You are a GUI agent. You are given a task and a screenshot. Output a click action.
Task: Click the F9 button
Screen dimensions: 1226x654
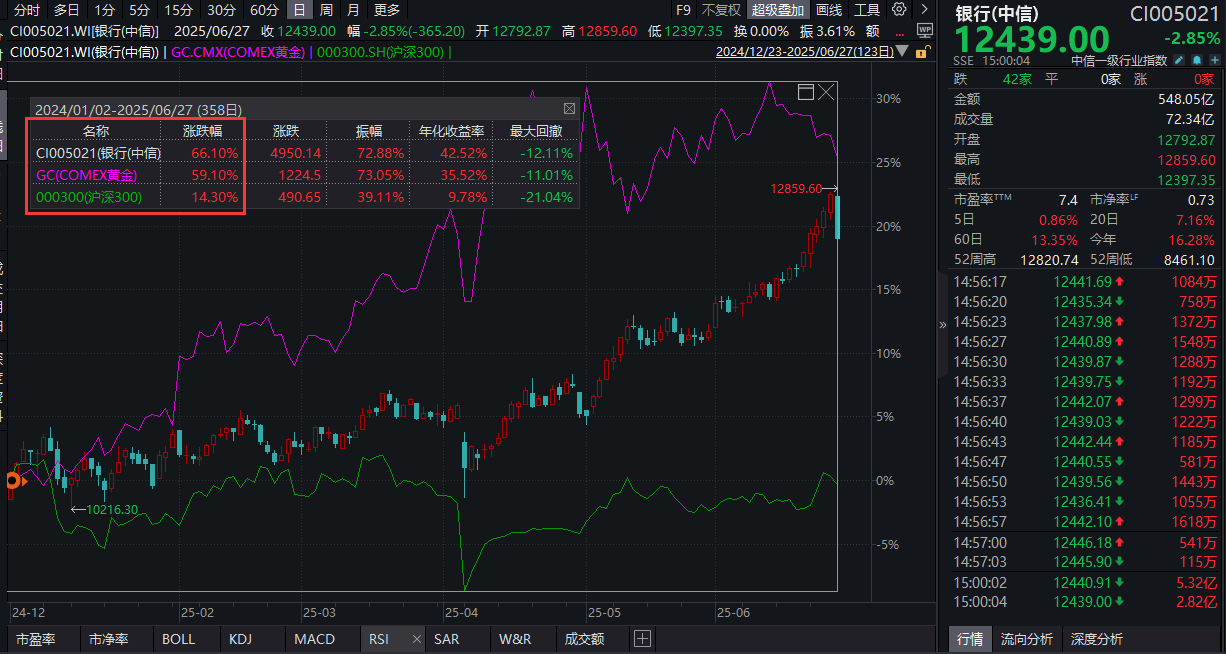tap(683, 10)
